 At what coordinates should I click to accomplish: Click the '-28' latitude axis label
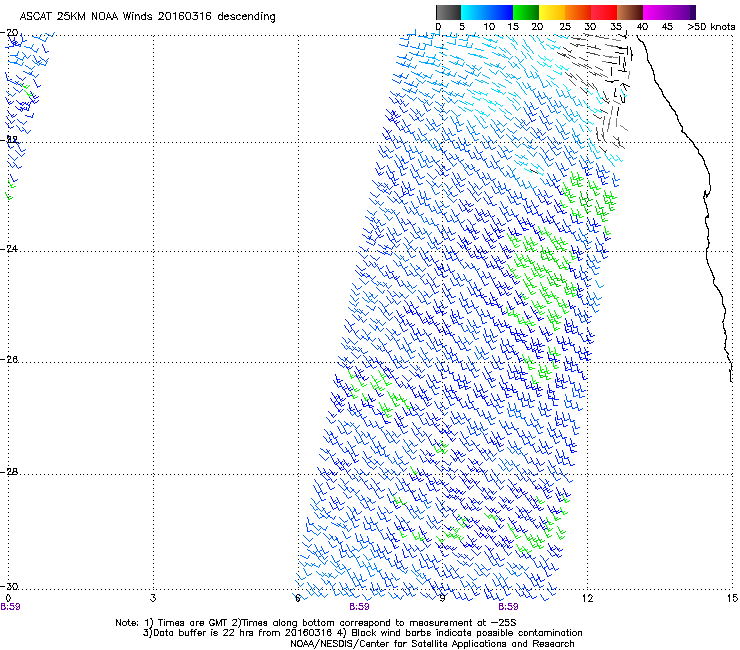[9, 472]
